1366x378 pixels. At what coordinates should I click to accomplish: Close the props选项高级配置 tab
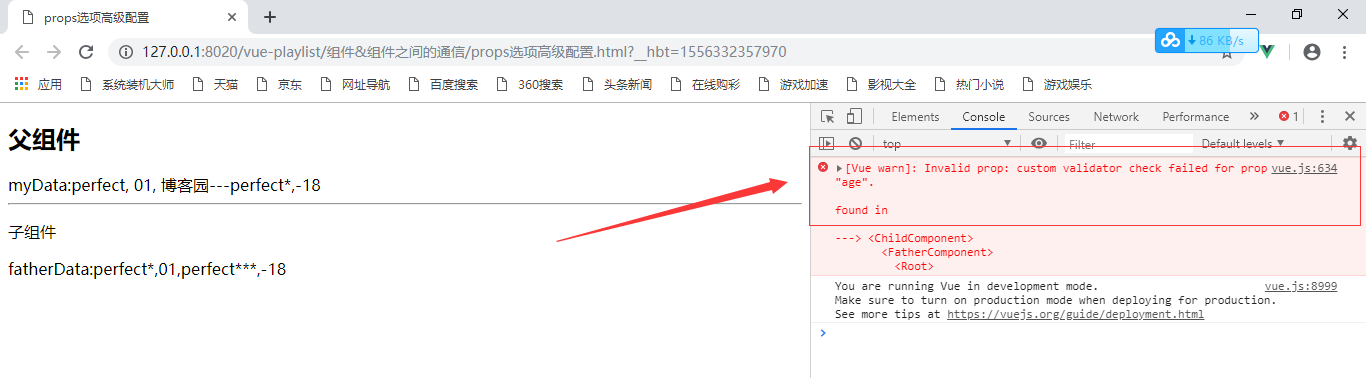tap(232, 17)
